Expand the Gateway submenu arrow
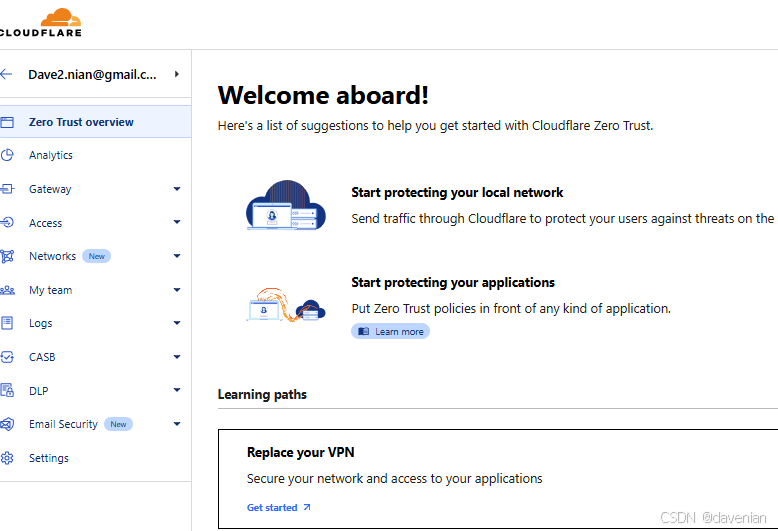Screen dimensions: 778x531 [177, 189]
